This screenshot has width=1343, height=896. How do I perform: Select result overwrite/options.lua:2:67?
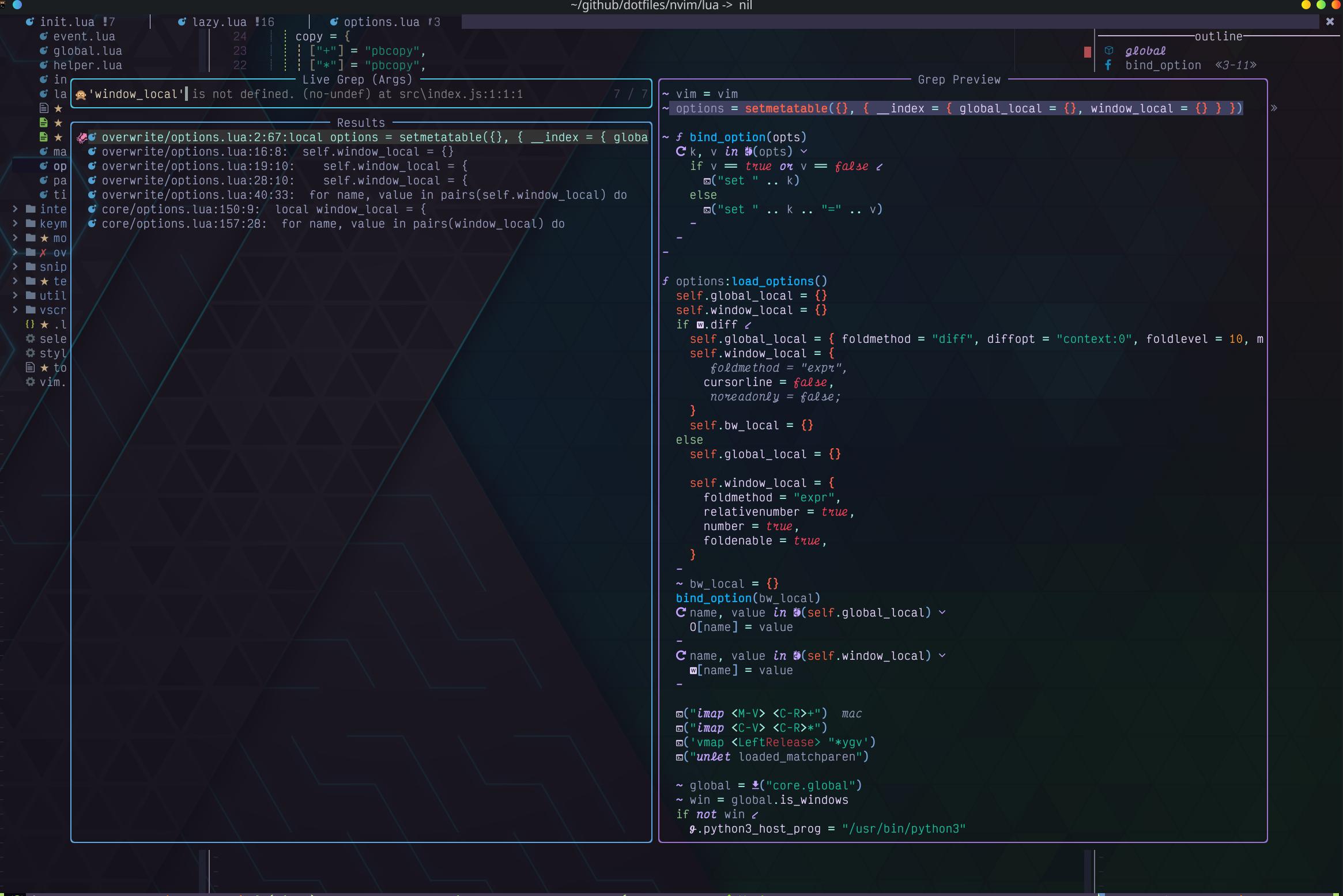(x=361, y=137)
